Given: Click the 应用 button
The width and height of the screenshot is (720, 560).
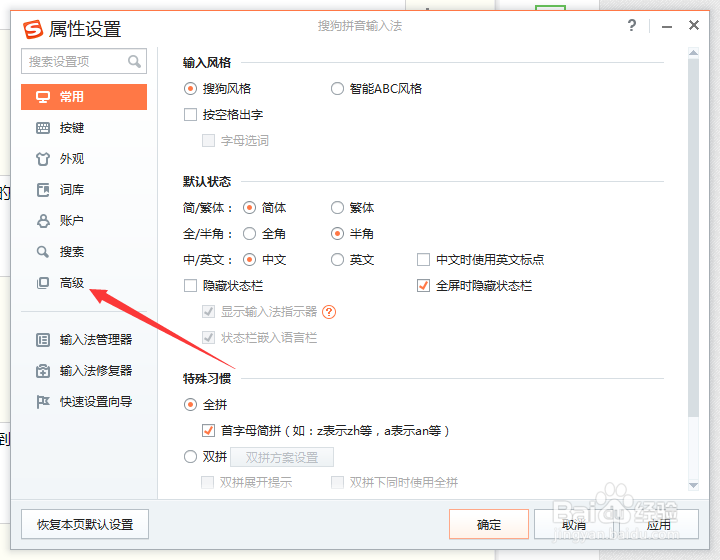Looking at the screenshot, I should coord(658,524).
